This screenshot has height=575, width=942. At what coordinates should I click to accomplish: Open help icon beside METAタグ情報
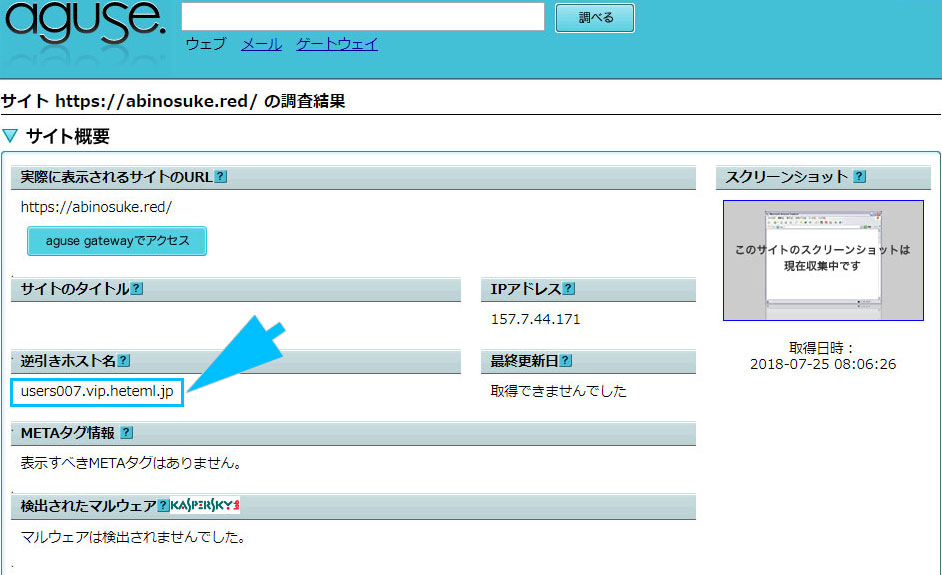click(x=126, y=433)
